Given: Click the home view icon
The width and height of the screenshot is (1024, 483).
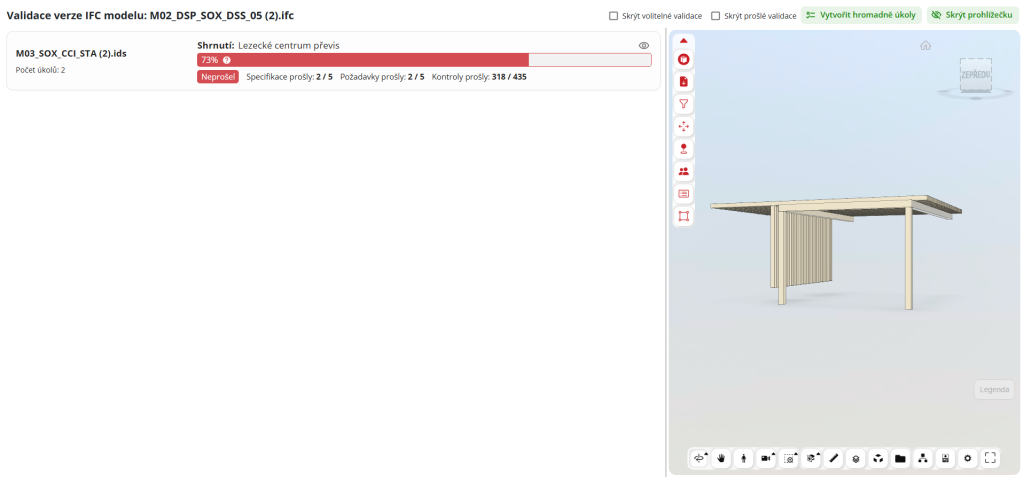Looking at the screenshot, I should pyautogui.click(x=926, y=45).
